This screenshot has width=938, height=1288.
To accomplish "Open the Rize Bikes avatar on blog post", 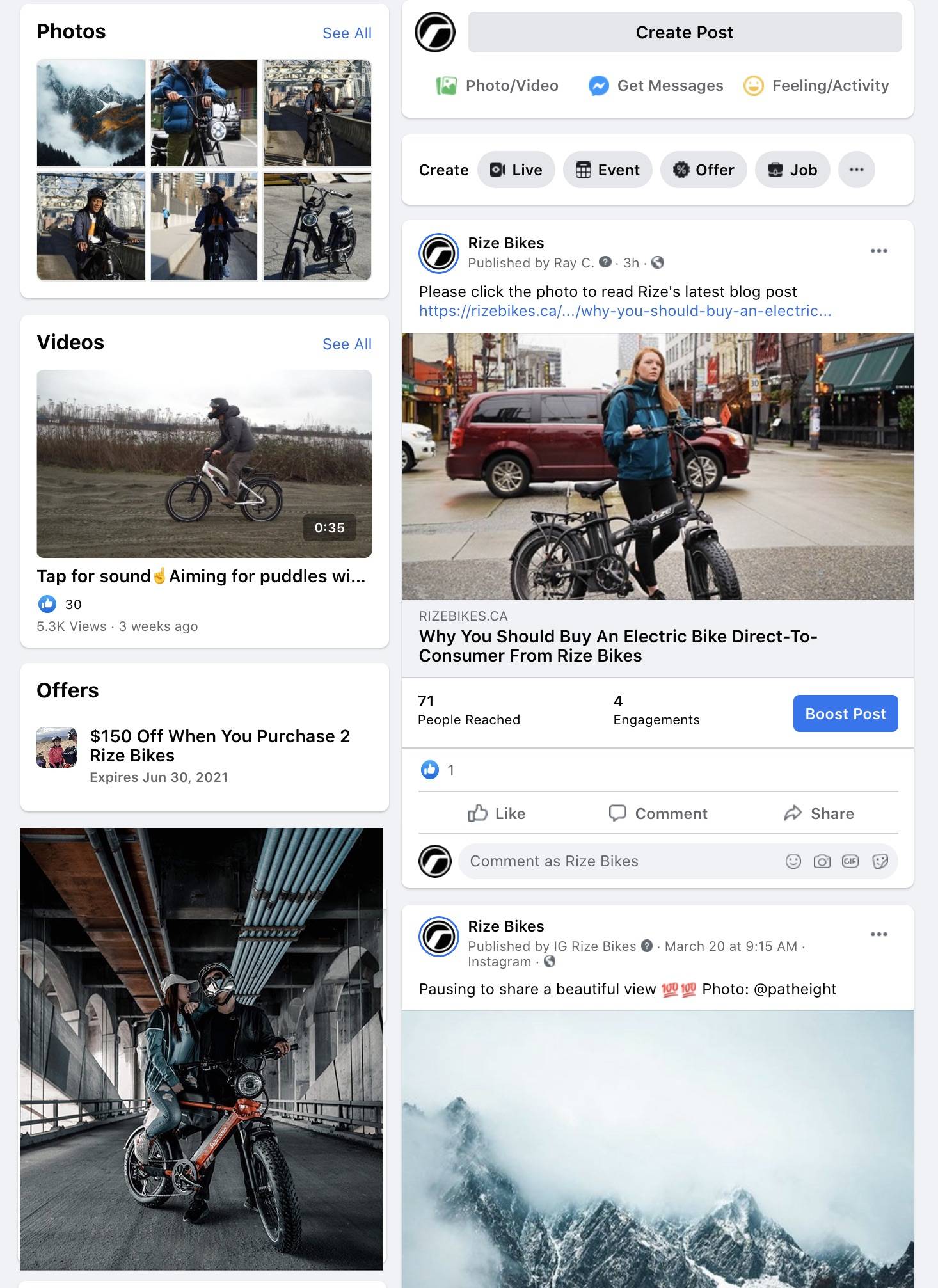I will point(439,253).
